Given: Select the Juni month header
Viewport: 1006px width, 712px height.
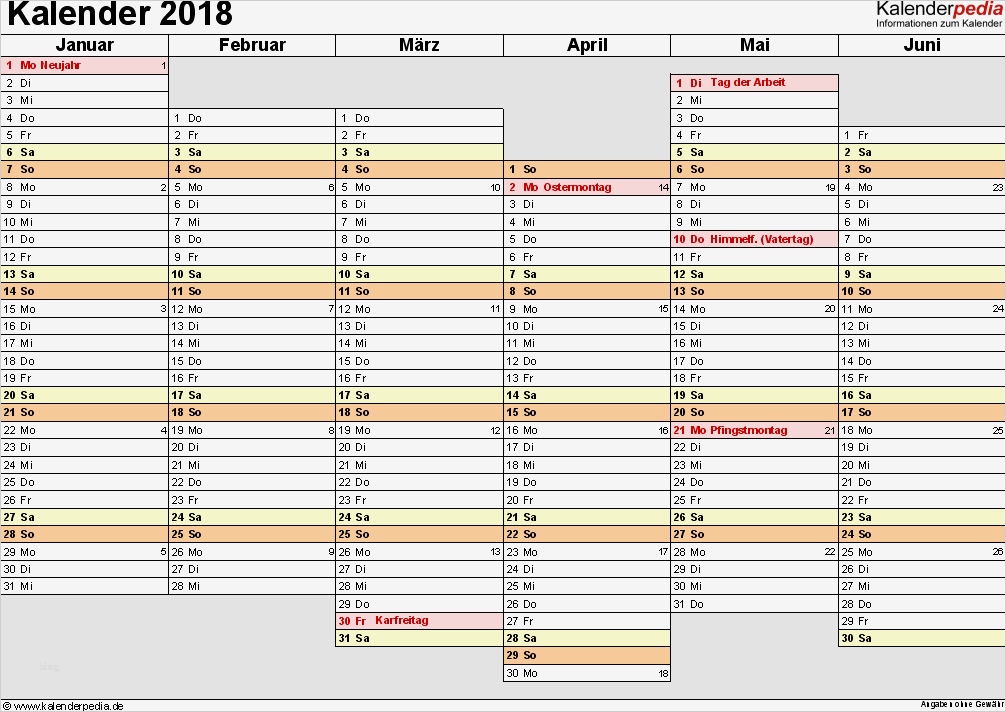Looking at the screenshot, I should (921, 45).
